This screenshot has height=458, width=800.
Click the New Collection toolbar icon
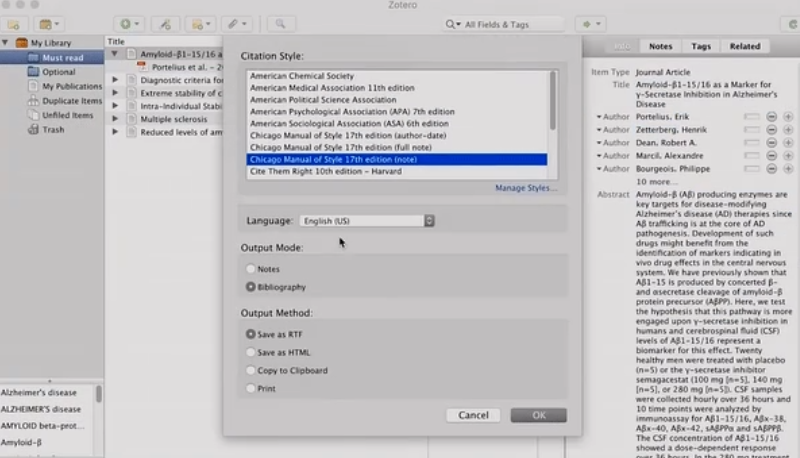14,24
